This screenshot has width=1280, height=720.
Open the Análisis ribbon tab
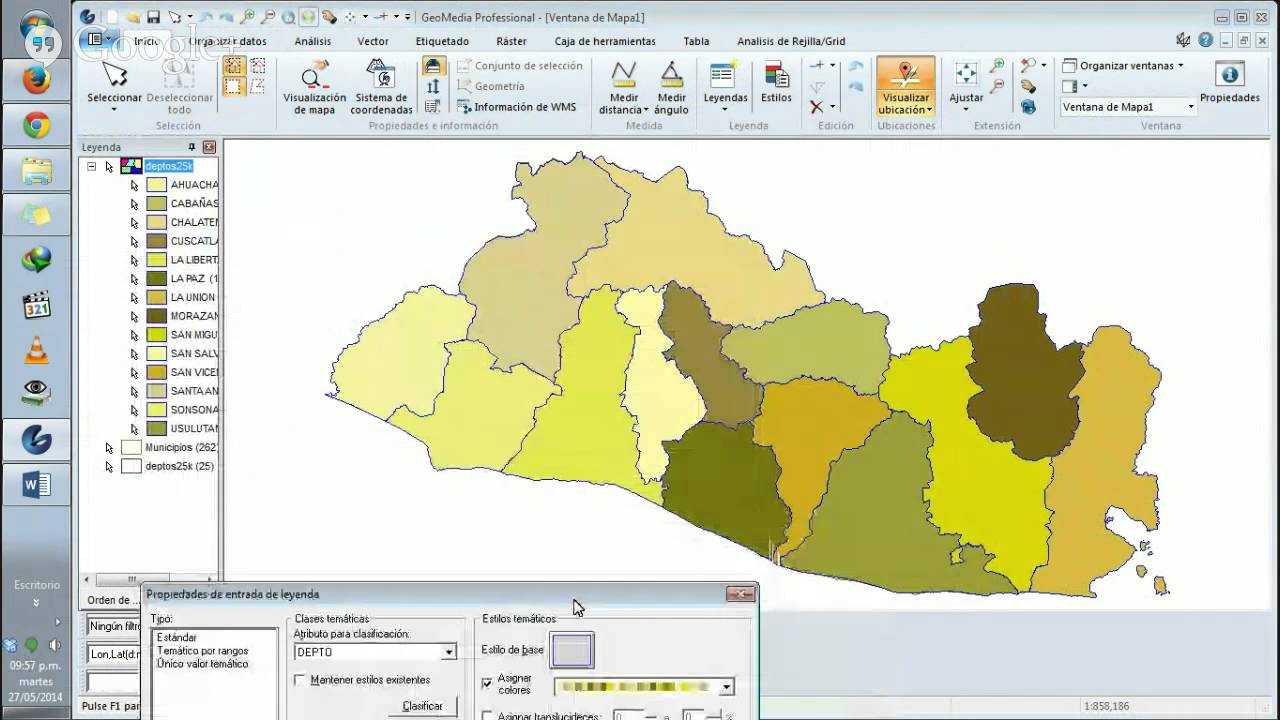313,41
